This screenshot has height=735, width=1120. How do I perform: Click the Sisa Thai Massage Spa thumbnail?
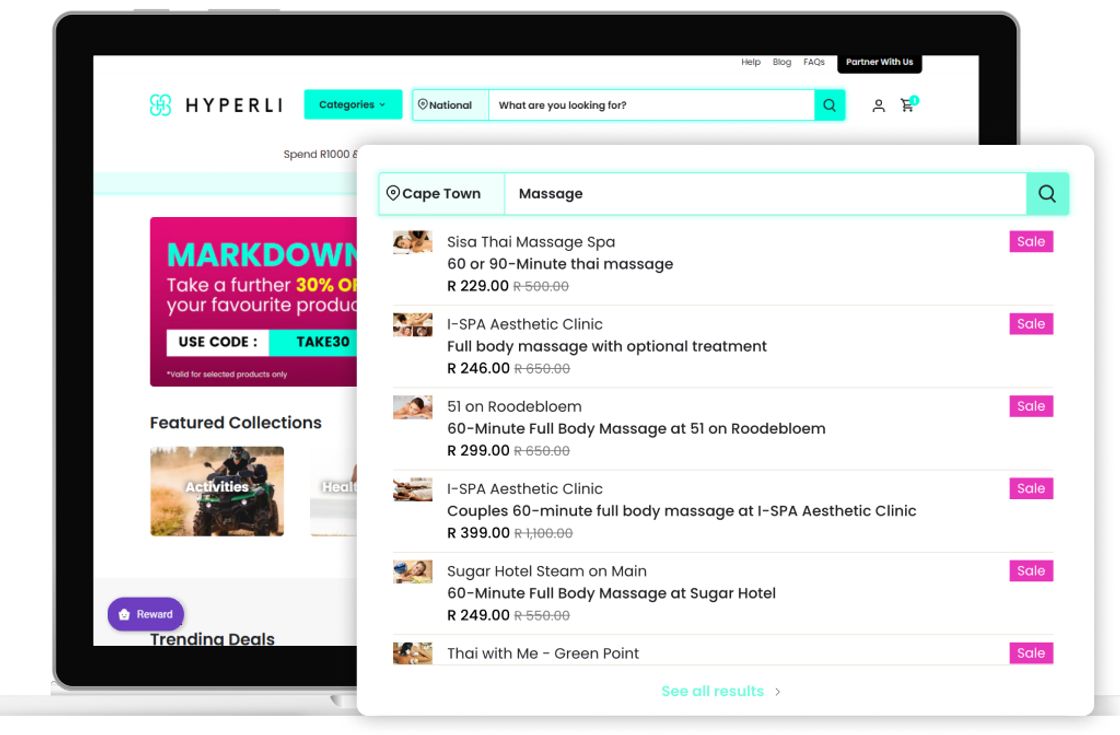pos(412,242)
